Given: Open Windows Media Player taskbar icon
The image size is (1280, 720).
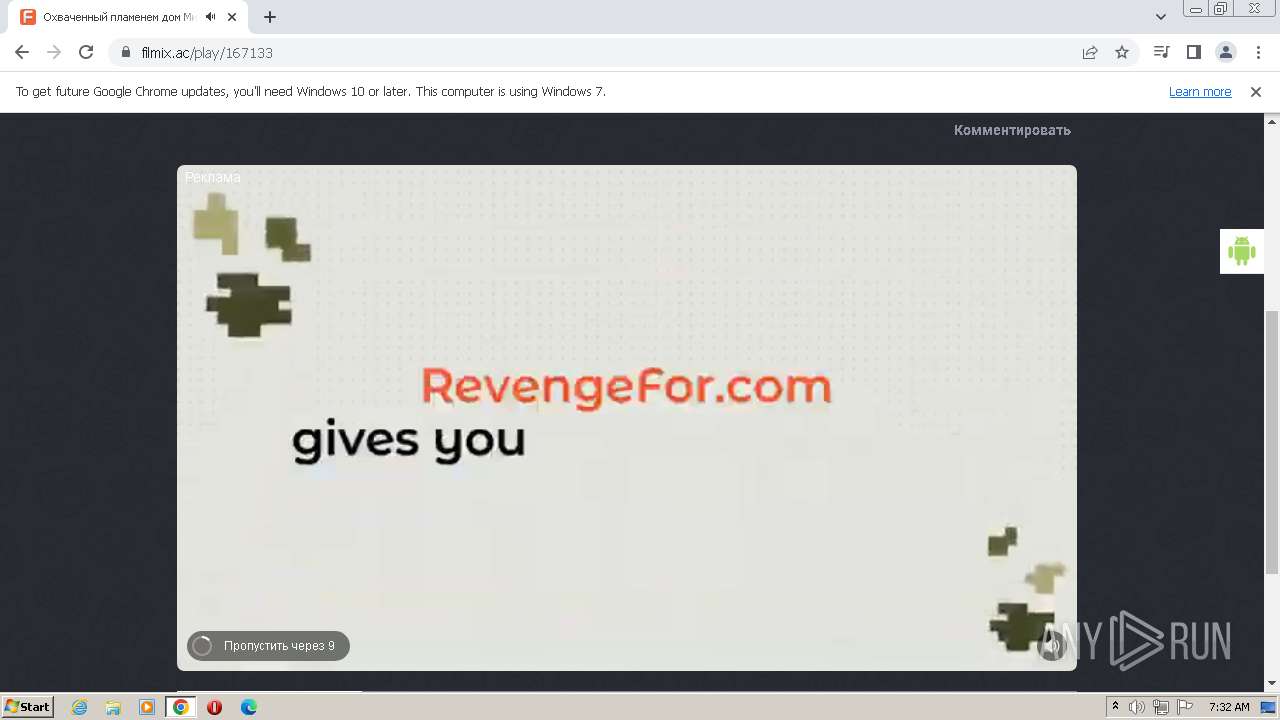Looking at the screenshot, I should (147, 707).
